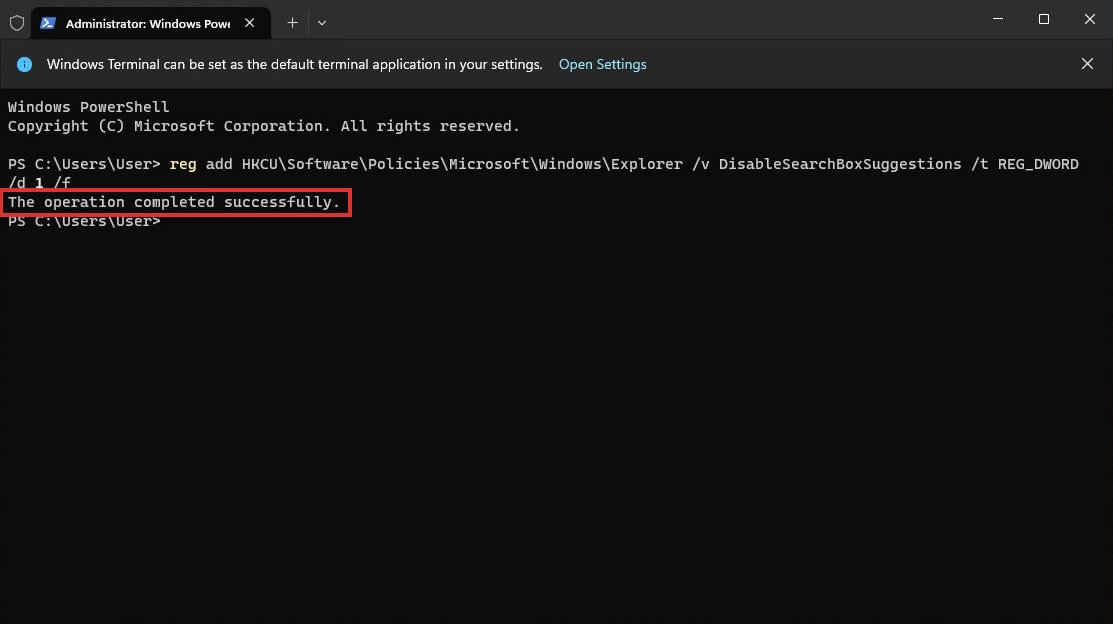The image size is (1113, 624).
Task: Dismiss the default terminal notification bar
Action: (1087, 64)
